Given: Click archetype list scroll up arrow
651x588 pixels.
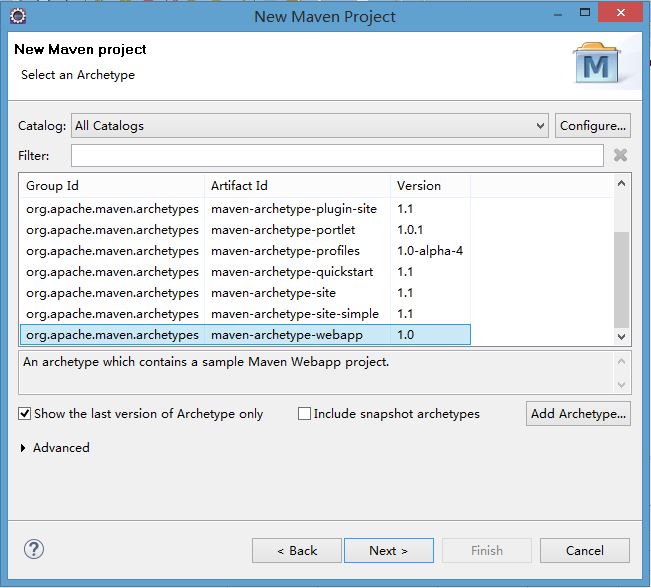Looking at the screenshot, I should [622, 184].
